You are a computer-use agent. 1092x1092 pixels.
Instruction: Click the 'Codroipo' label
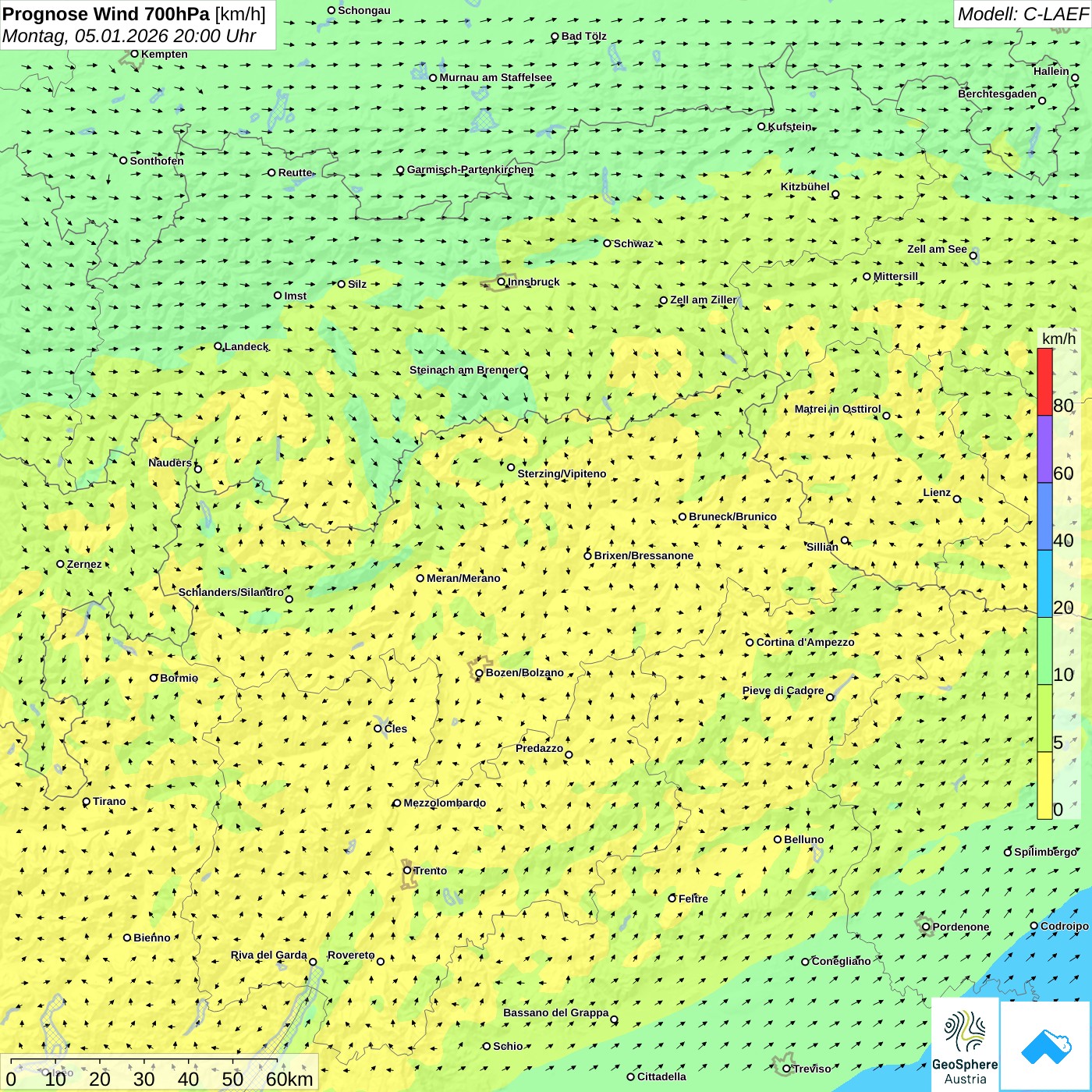point(1065,926)
